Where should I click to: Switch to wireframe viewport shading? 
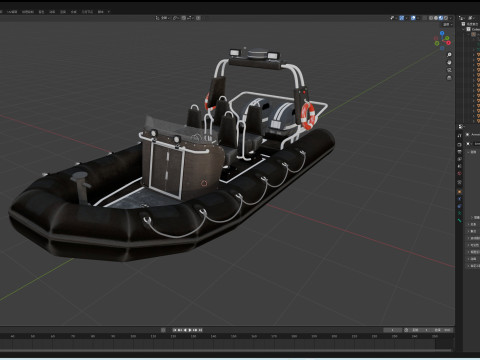click(431, 18)
